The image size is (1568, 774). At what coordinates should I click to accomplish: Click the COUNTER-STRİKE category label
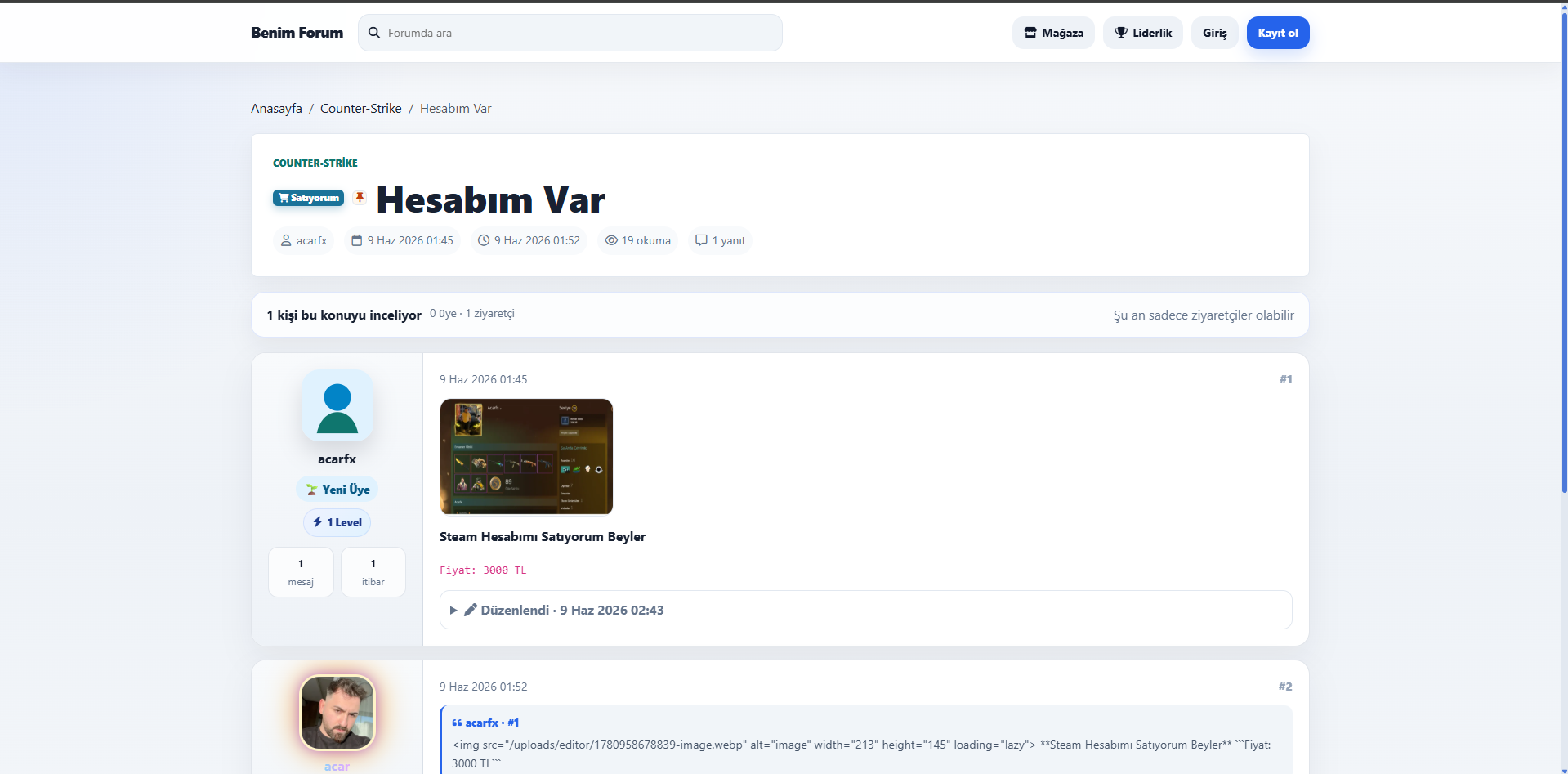(315, 163)
